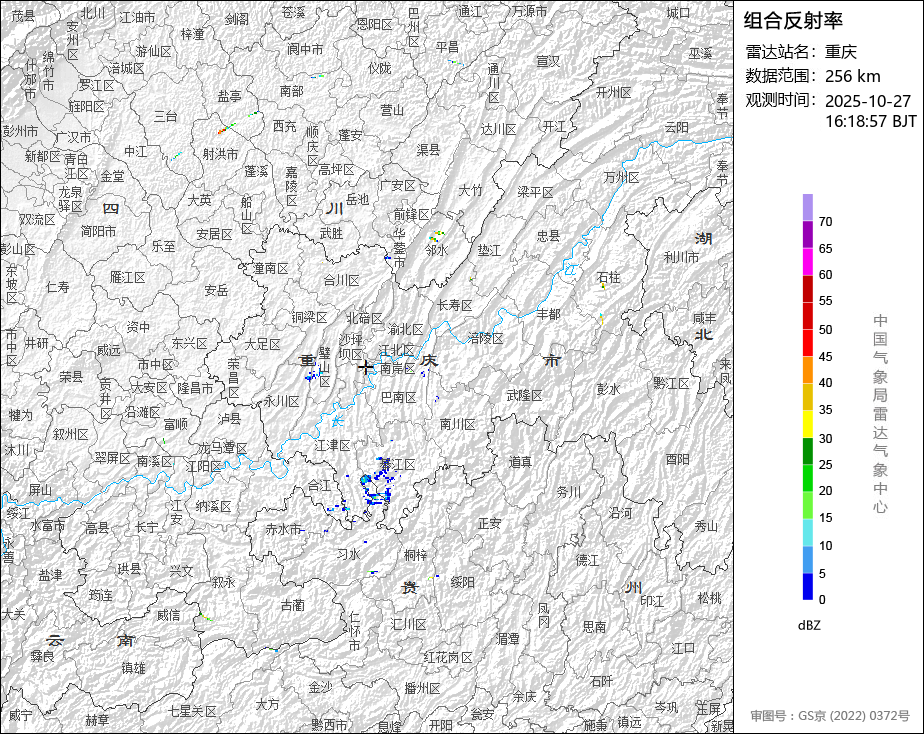
Task: Click the 邻水 map label
Action: click(x=437, y=250)
